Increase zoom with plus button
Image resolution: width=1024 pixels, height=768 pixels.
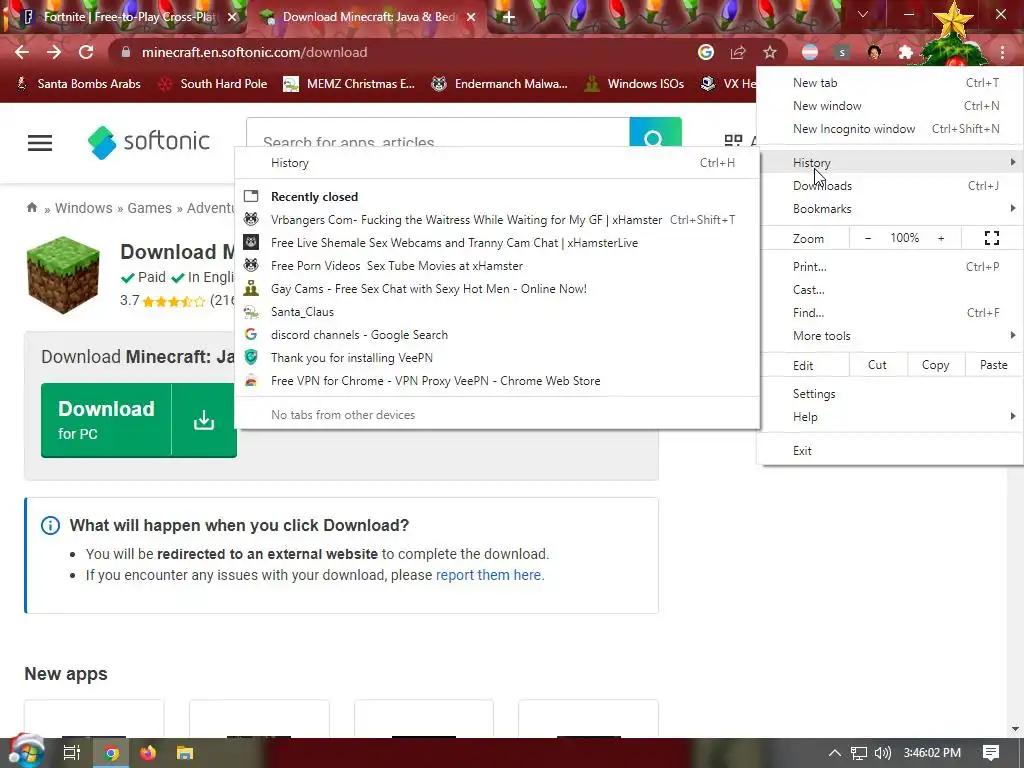(941, 238)
